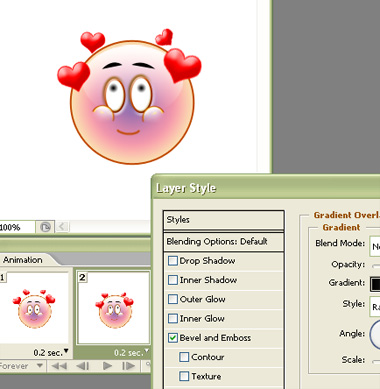This screenshot has width=380, height=389.
Task: Click the Angle dial
Action: pos(375,334)
